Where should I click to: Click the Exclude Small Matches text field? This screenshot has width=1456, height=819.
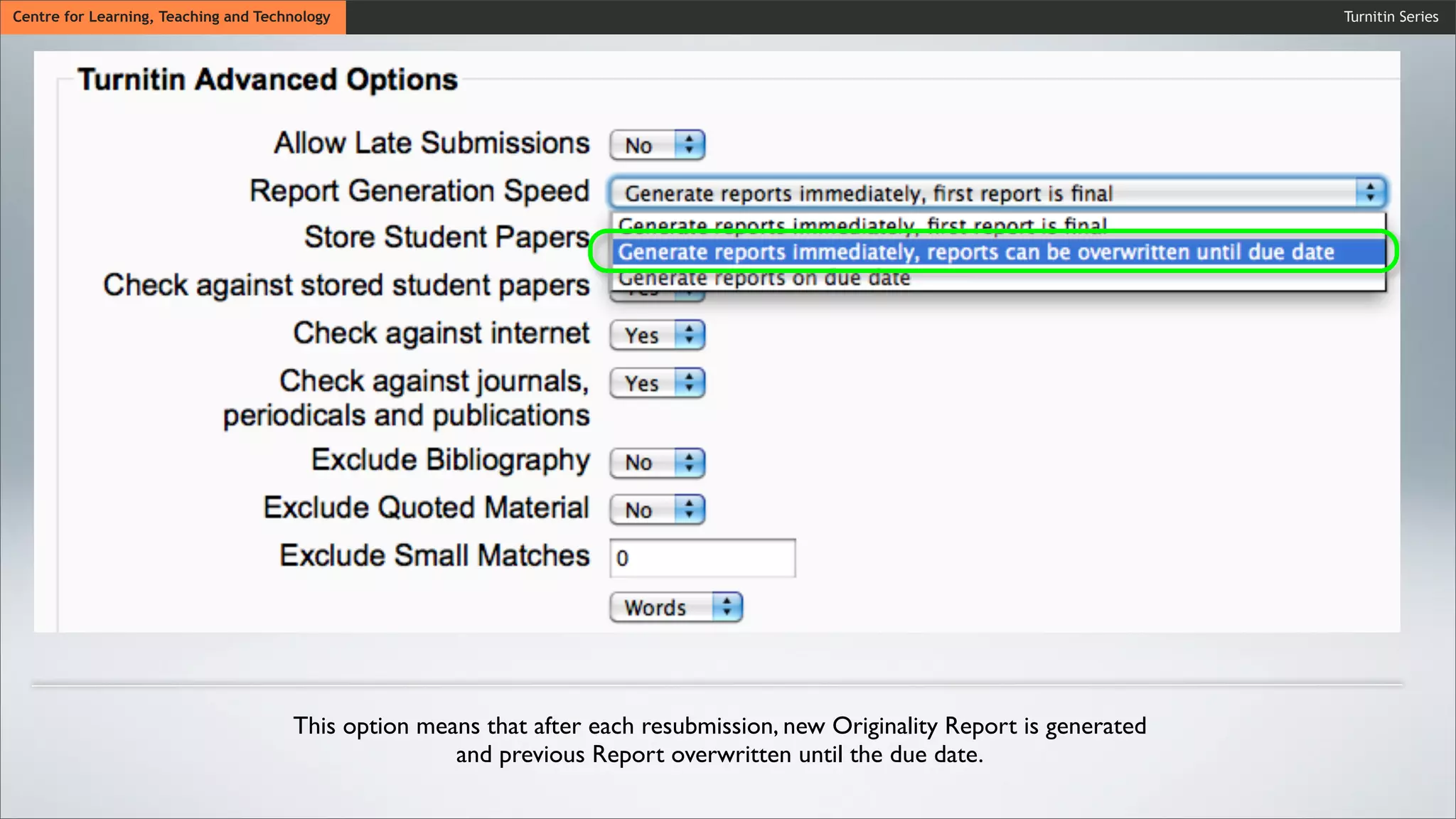[702, 558]
